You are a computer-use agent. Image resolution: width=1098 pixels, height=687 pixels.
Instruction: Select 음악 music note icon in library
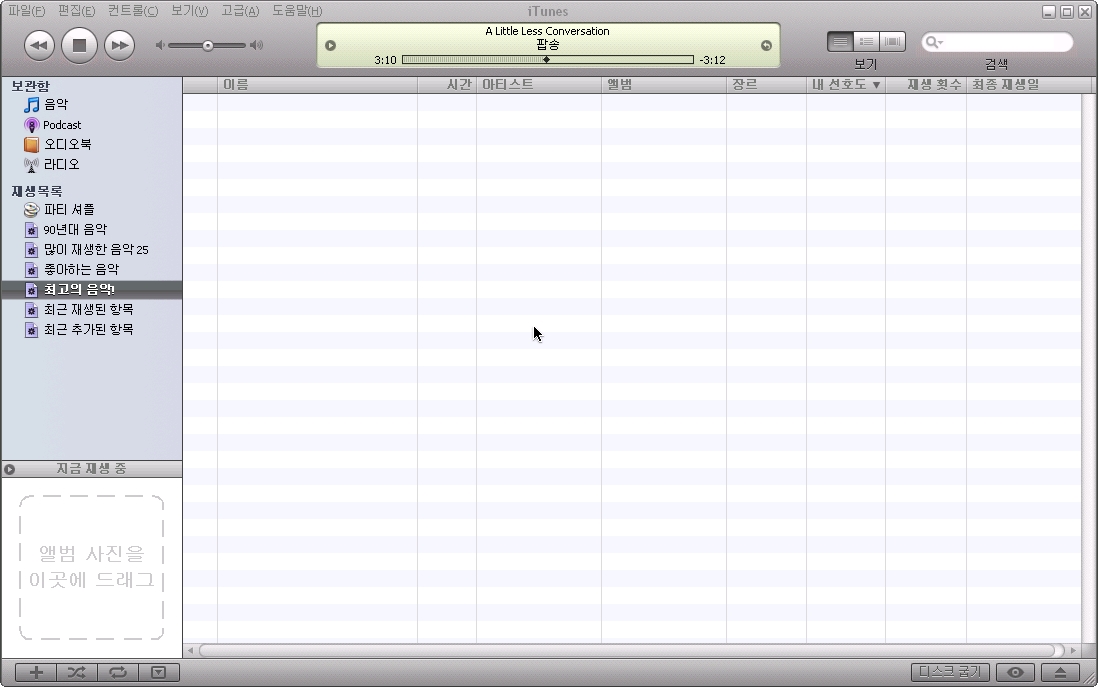32,105
